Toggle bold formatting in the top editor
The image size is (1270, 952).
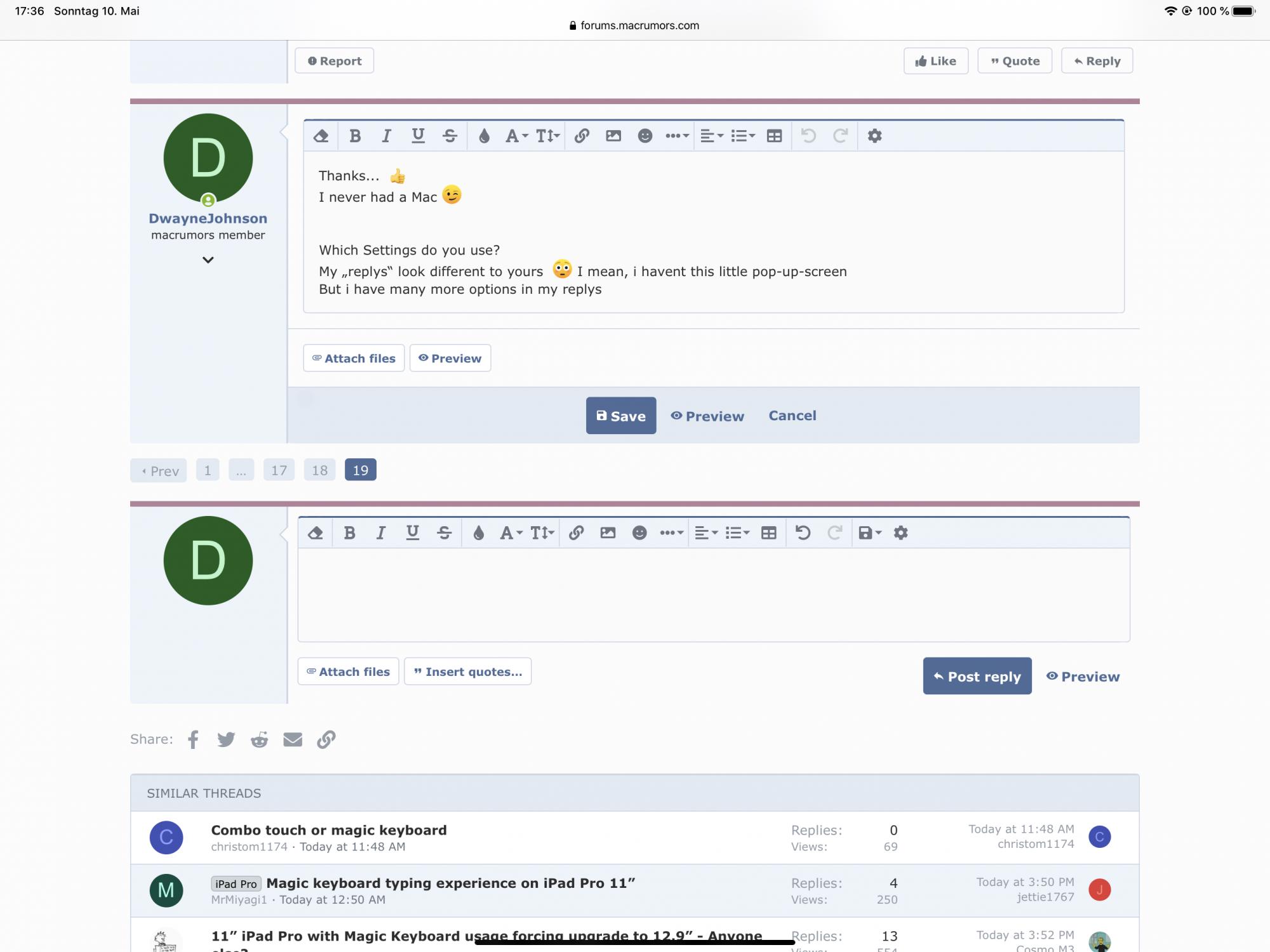pos(355,136)
